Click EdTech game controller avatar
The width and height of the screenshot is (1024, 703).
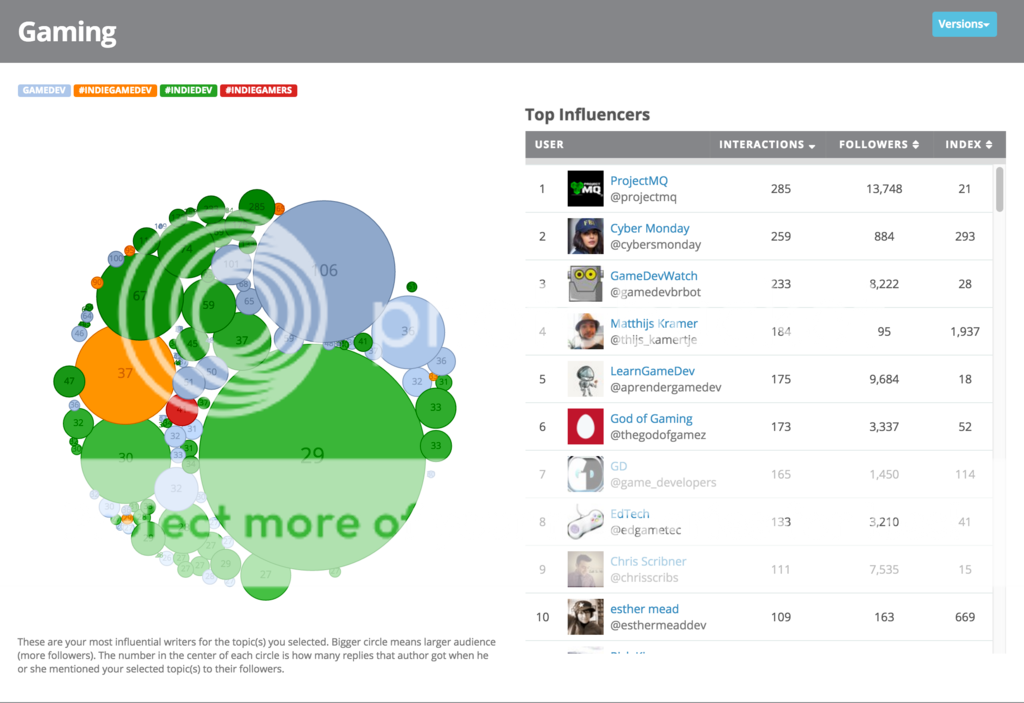pos(585,522)
